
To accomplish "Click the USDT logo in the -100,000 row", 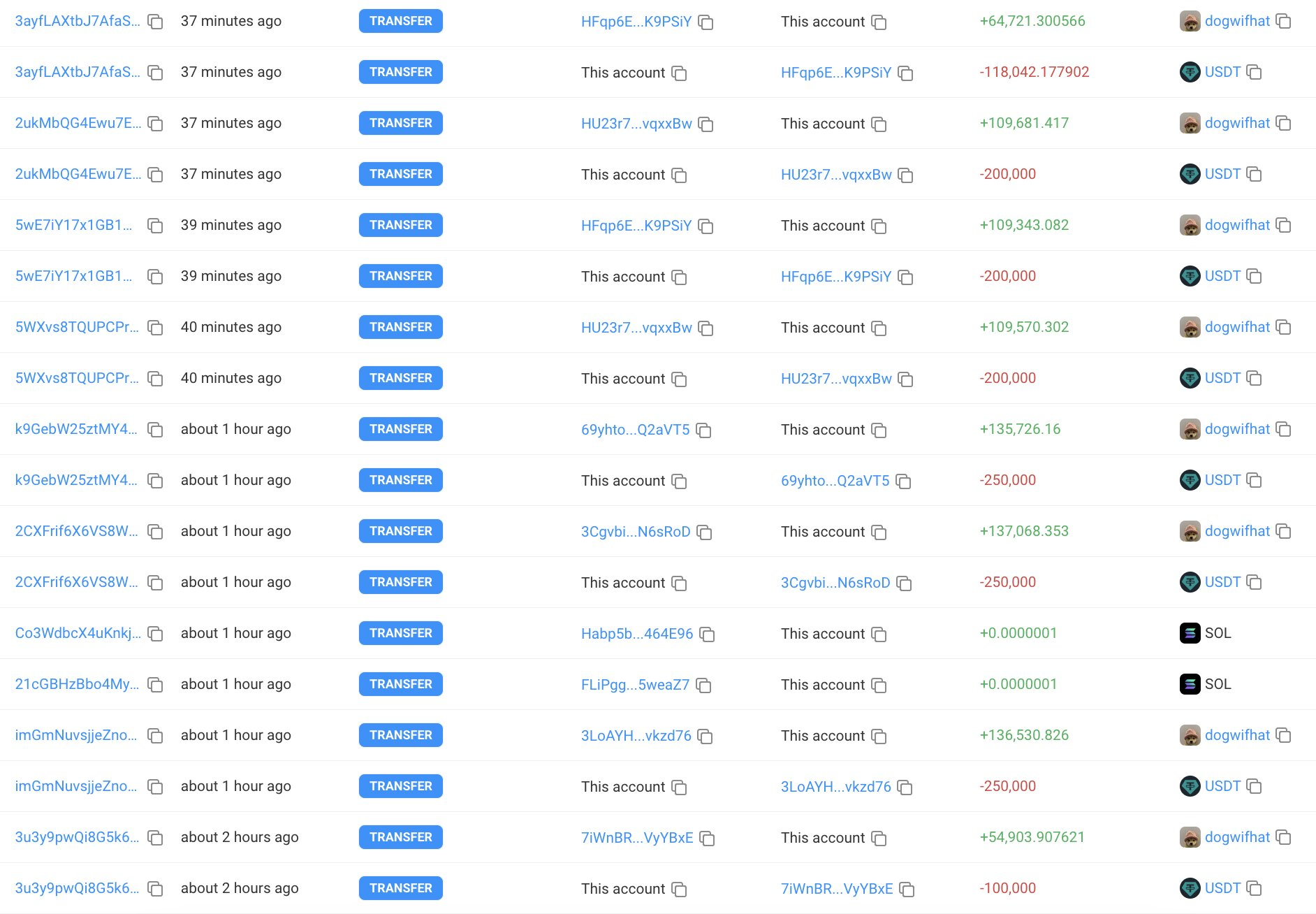I will point(1190,889).
